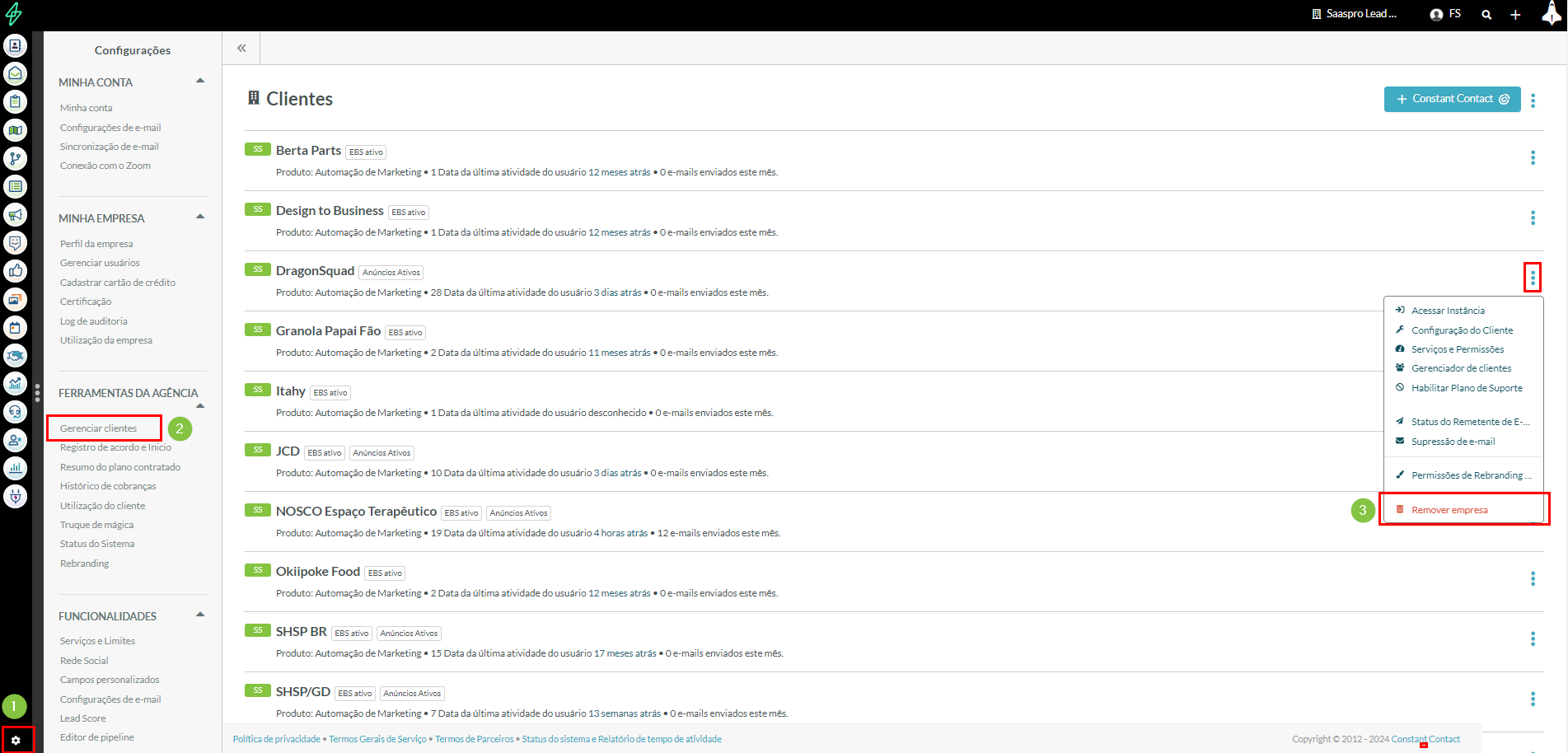Open the actions menu for Design to Business
Screen dimensions: 1568x753
point(1533,217)
